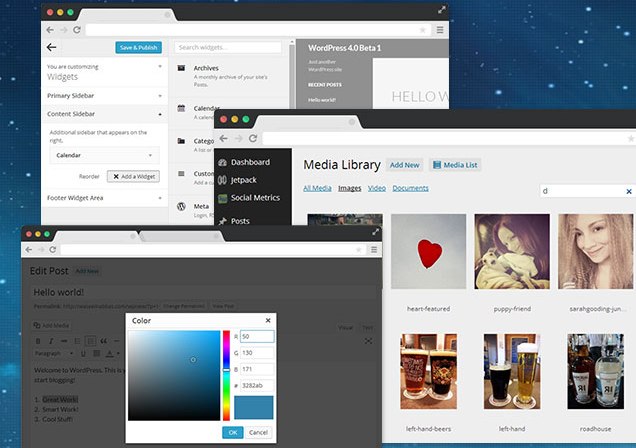Select the Categories folder widget icon

coord(181,141)
